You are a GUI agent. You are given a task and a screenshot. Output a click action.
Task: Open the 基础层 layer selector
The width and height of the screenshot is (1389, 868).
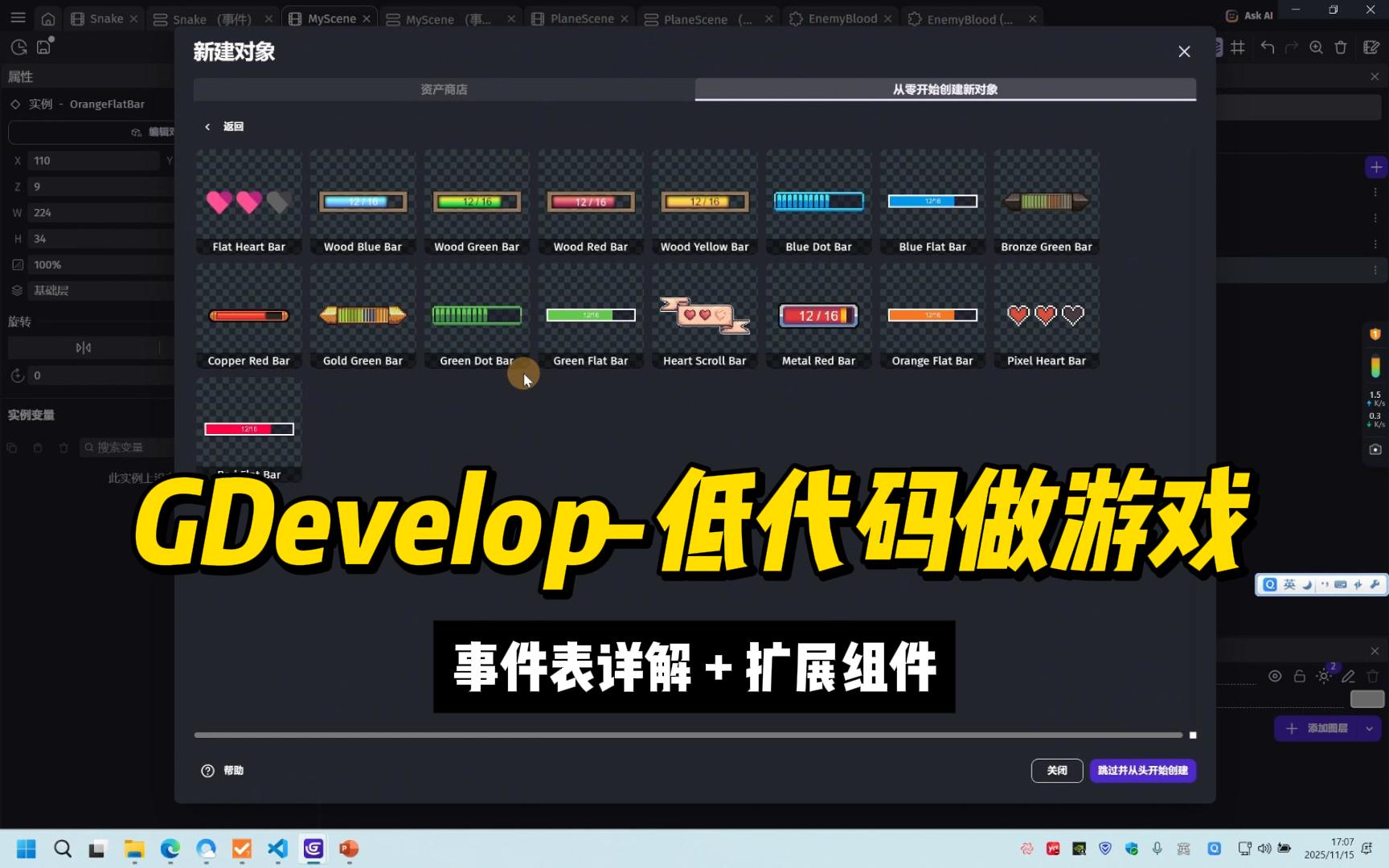tap(101, 290)
